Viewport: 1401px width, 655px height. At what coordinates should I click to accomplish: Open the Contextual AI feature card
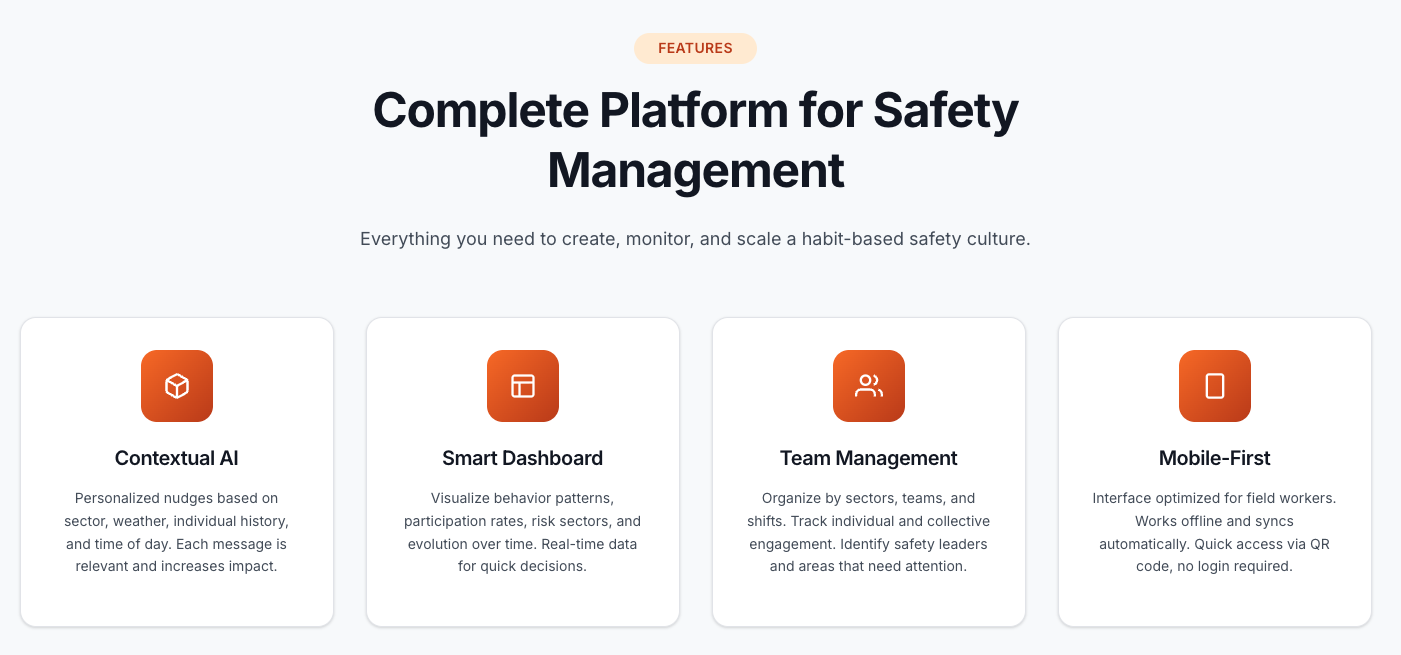click(176, 471)
